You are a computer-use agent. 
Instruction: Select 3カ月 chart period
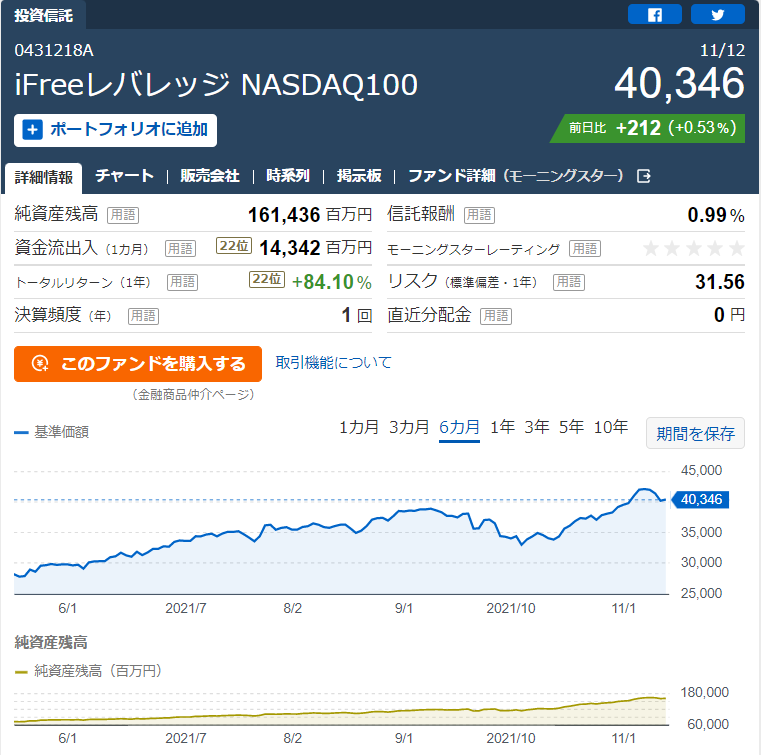[x=409, y=427]
